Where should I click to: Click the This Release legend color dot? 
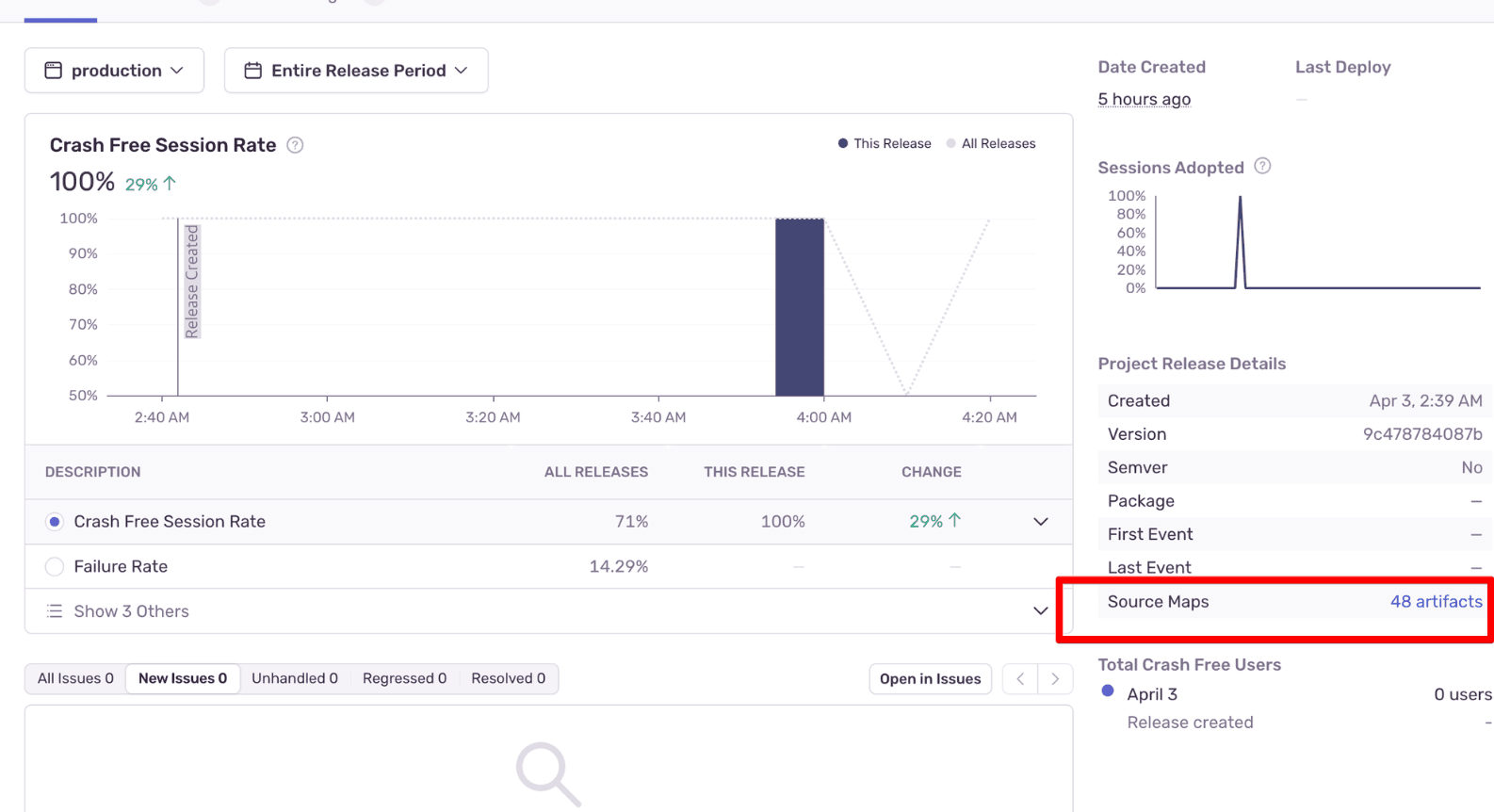(x=843, y=144)
